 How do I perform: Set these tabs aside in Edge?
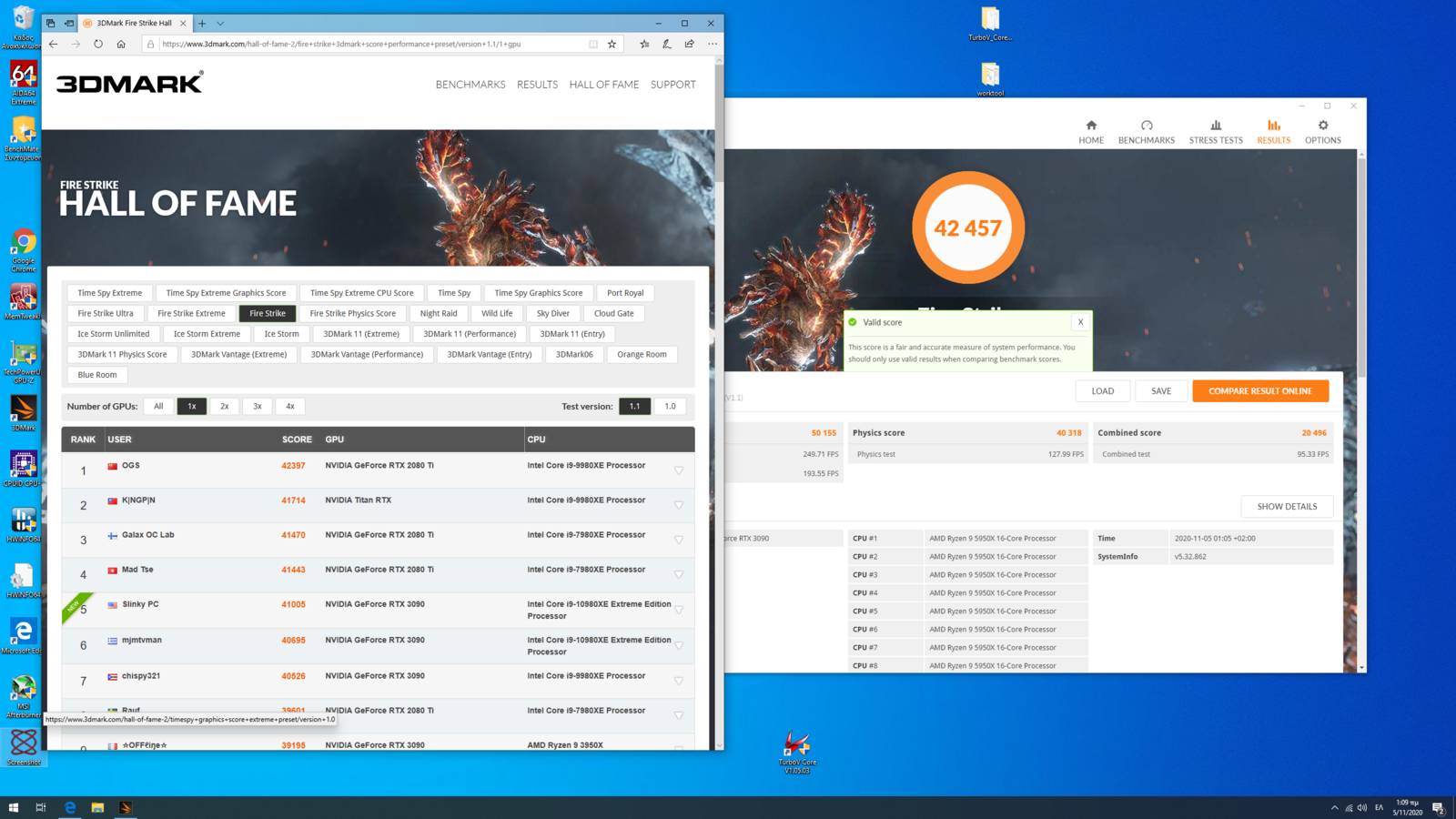(68, 24)
